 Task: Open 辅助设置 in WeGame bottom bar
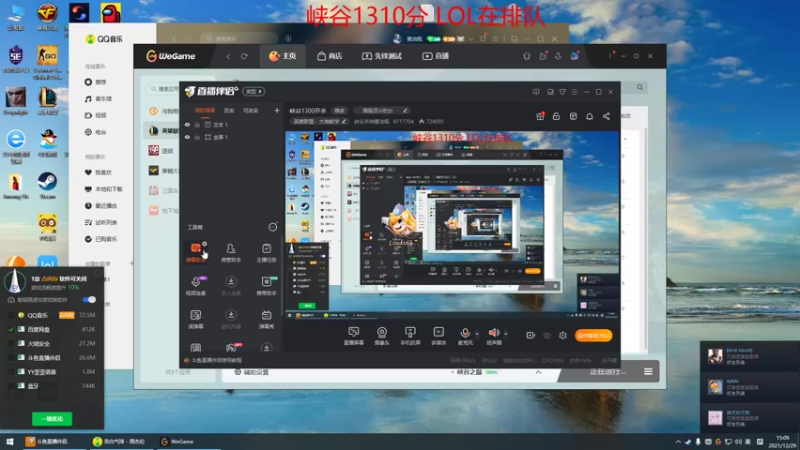pos(252,372)
